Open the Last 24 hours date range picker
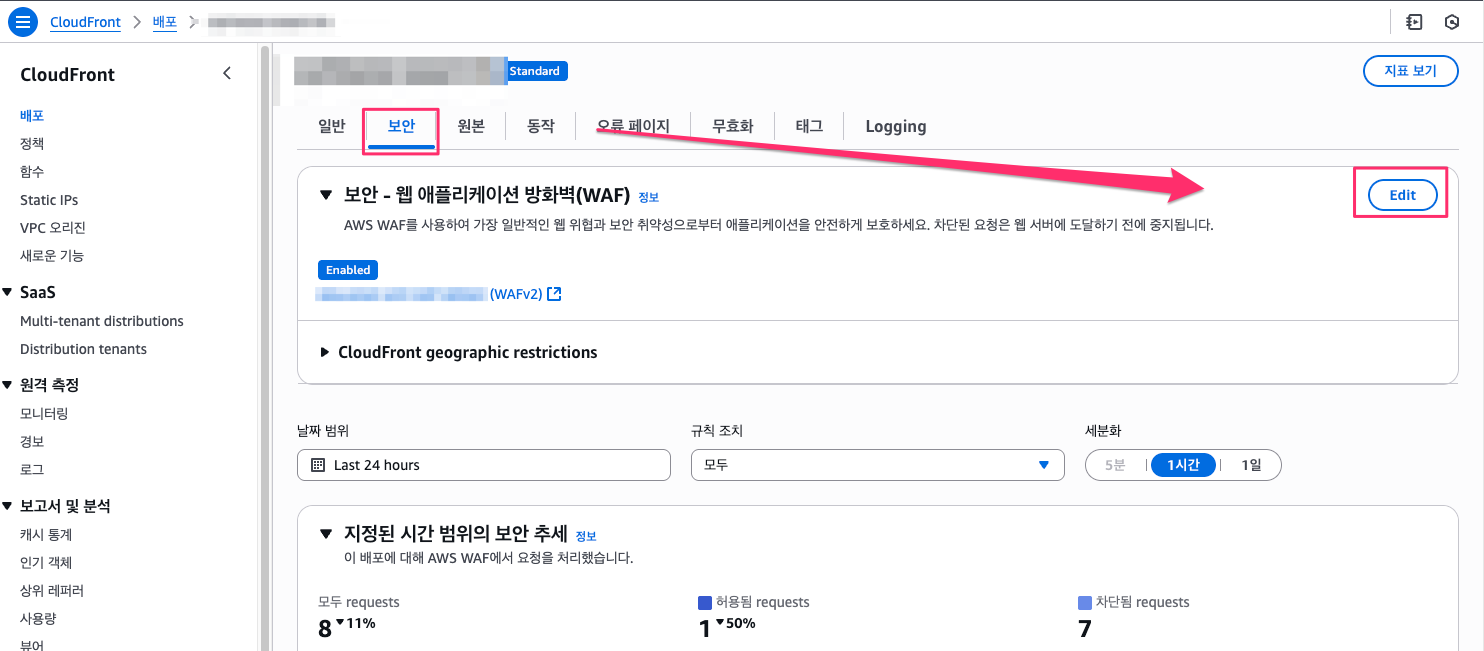This screenshot has height=651, width=1484. pos(484,465)
